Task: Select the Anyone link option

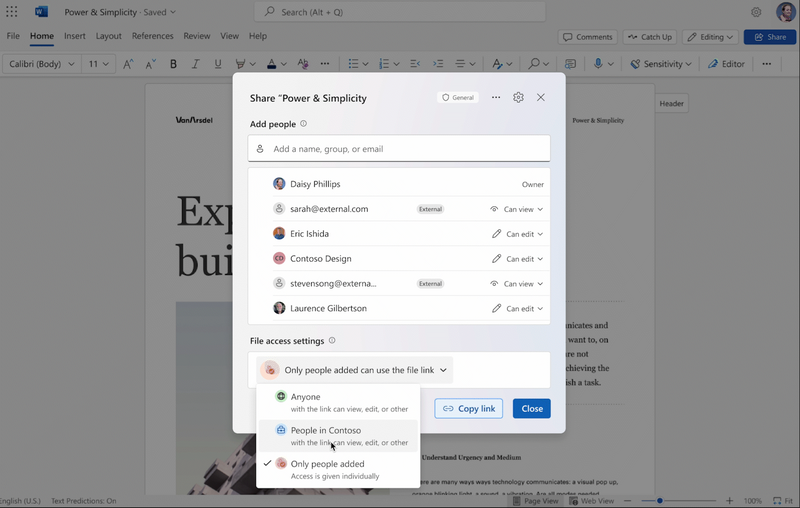Action: [x=338, y=402]
